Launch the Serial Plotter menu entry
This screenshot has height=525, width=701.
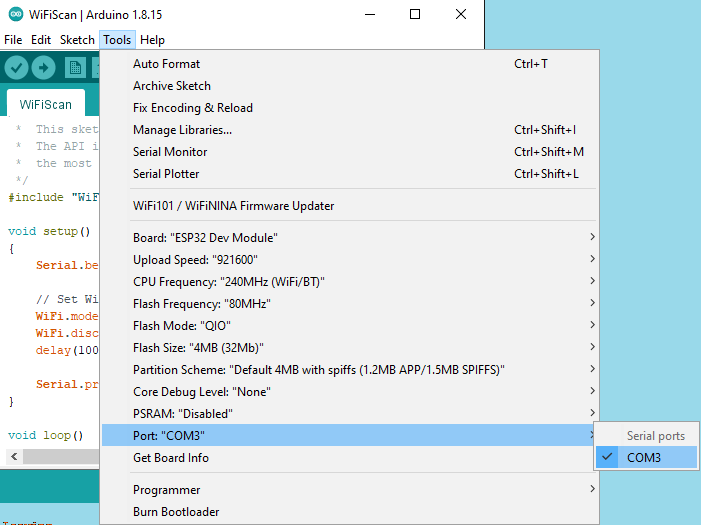click(350, 174)
